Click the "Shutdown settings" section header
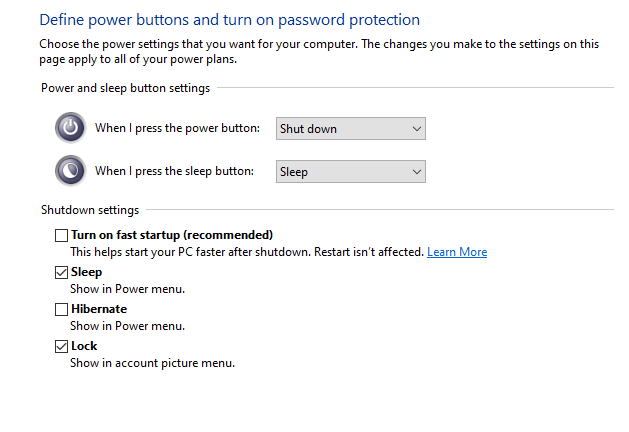The width and height of the screenshot is (629, 432). [x=90, y=210]
